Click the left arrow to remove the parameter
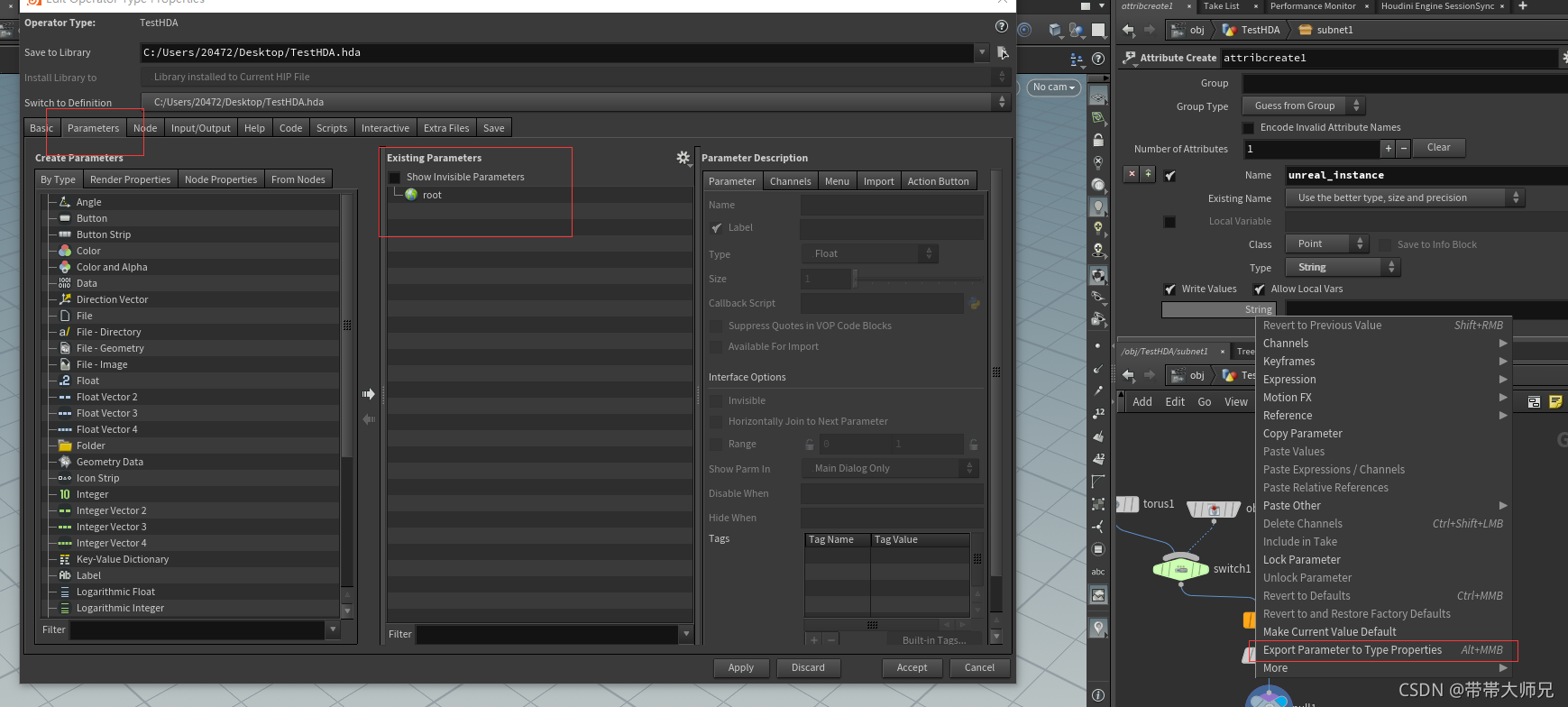The width and height of the screenshot is (1568, 707). (x=369, y=419)
